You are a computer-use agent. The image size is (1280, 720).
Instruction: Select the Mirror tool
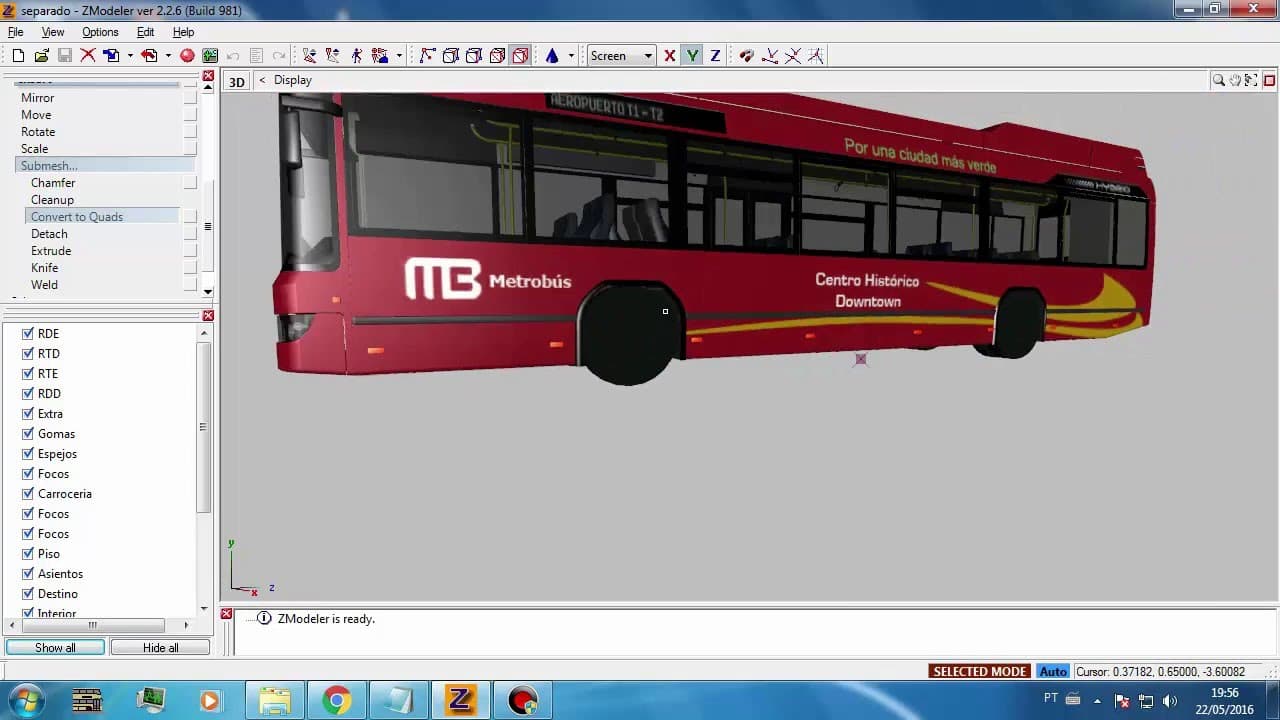pyautogui.click(x=38, y=98)
